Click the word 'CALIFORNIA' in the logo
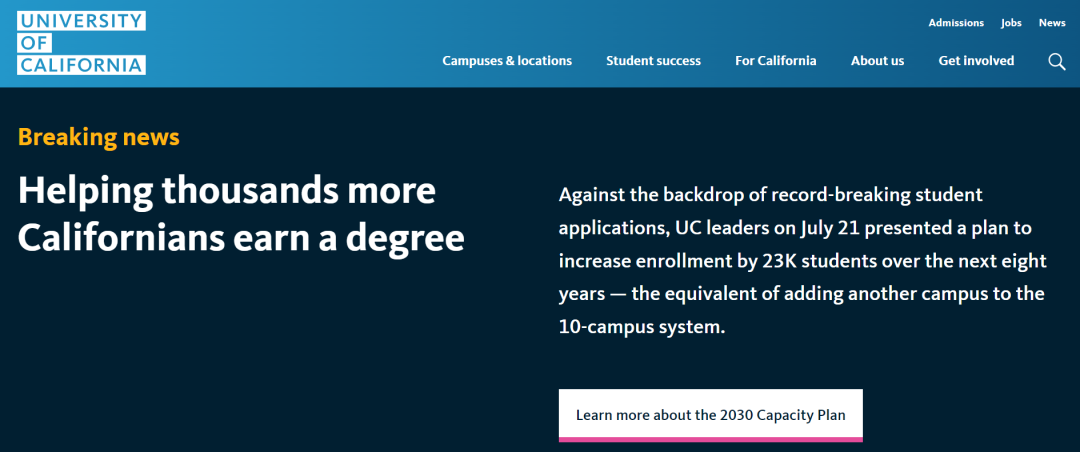 click(81, 65)
